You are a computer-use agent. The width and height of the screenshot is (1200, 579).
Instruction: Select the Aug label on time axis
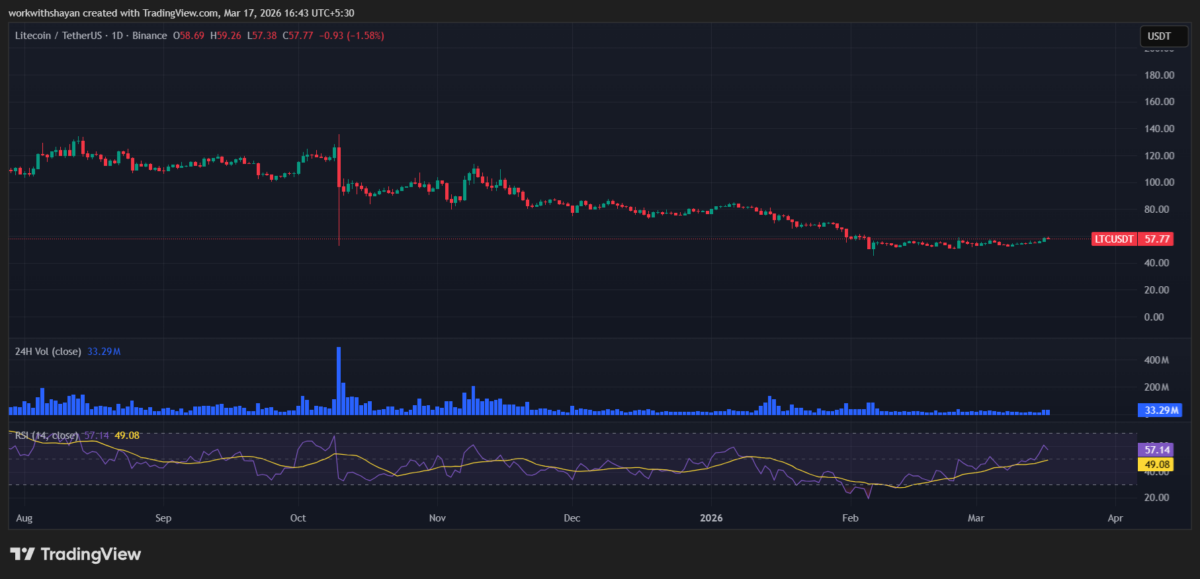(24, 519)
